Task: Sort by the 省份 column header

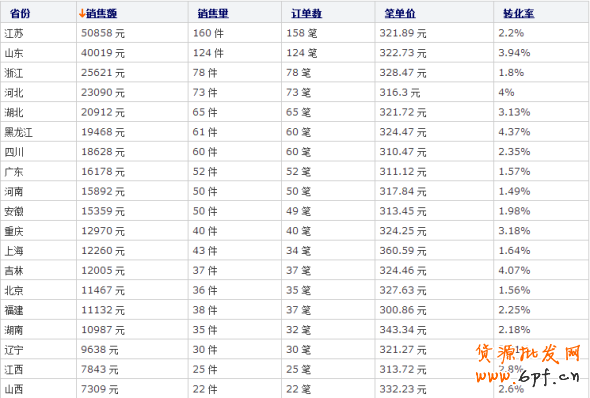Action: [x=20, y=14]
